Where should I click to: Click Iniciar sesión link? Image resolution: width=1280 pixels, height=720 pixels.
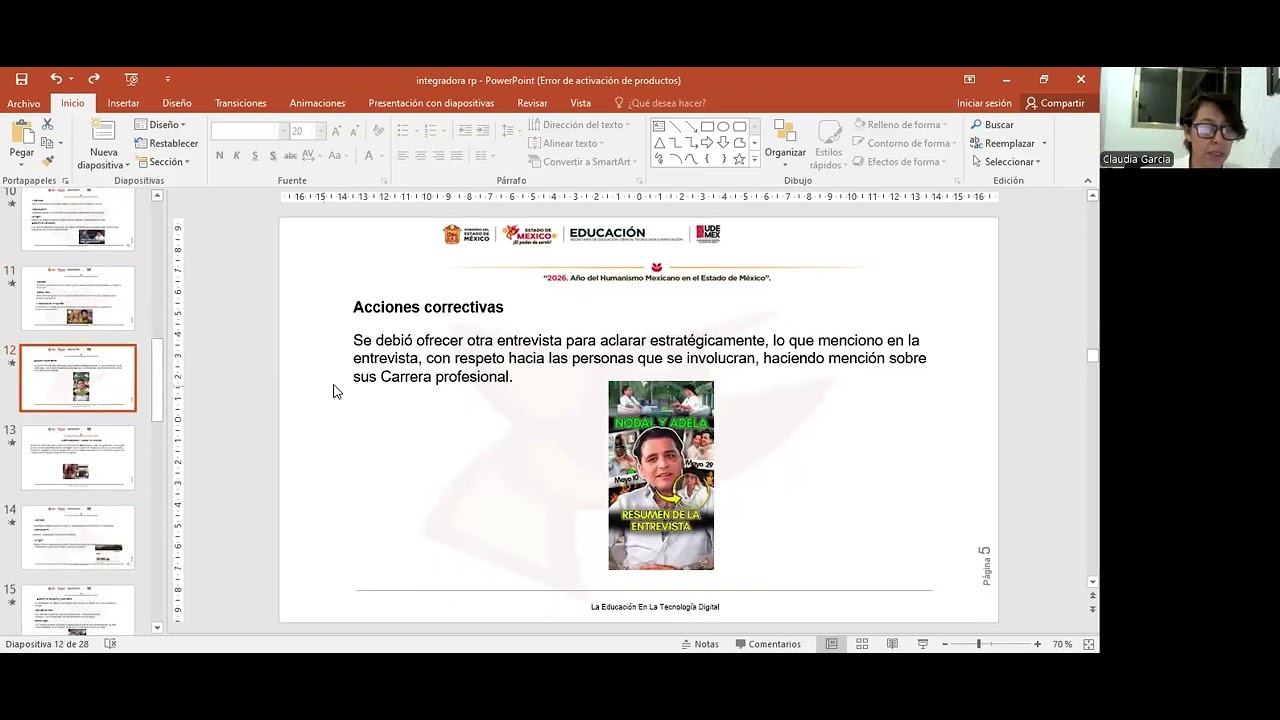[984, 103]
